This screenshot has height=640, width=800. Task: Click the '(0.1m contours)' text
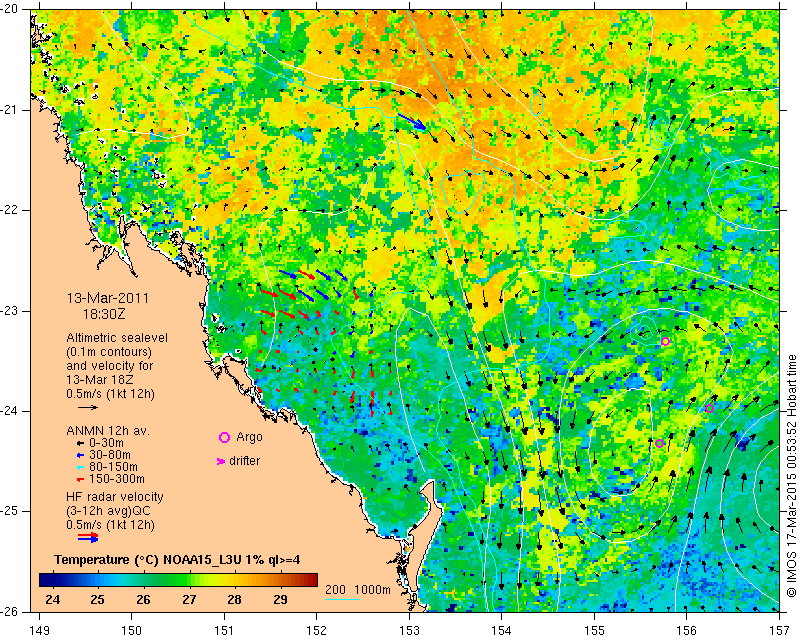click(x=109, y=352)
